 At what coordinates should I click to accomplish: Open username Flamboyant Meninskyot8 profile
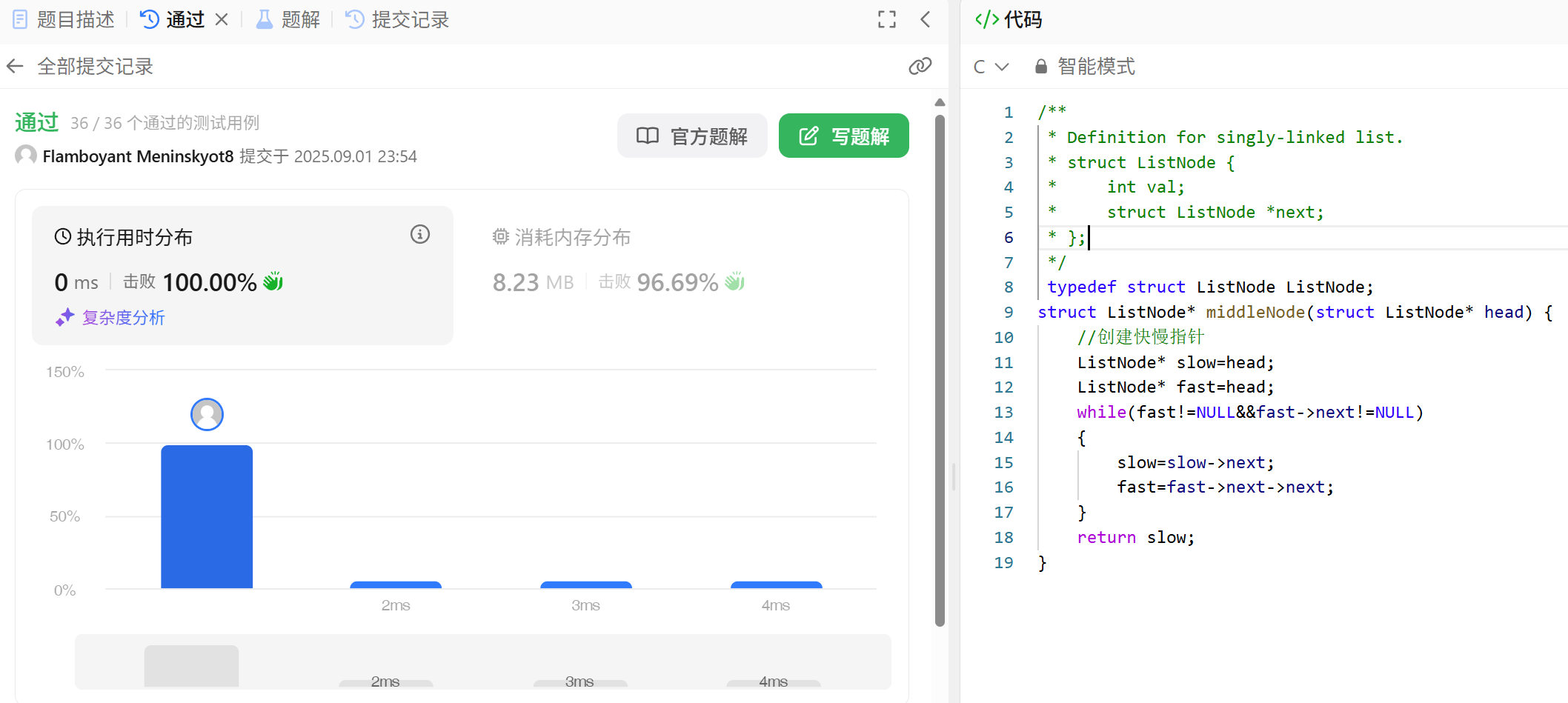138,156
